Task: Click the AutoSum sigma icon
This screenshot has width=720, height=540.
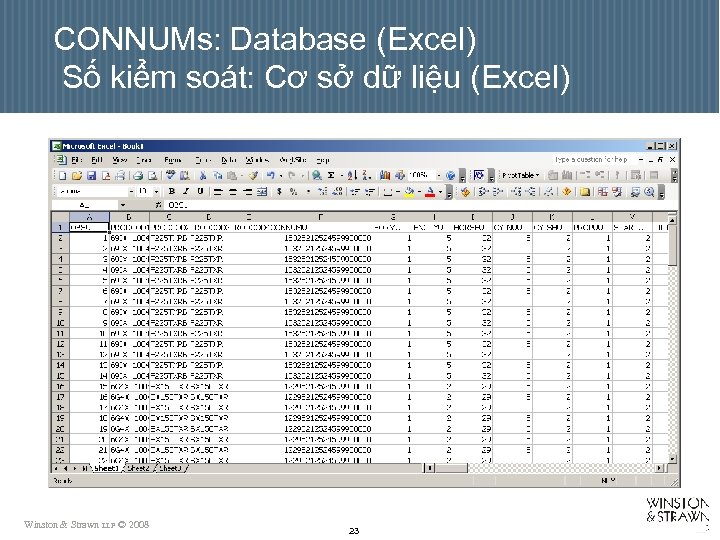Action: [x=331, y=175]
